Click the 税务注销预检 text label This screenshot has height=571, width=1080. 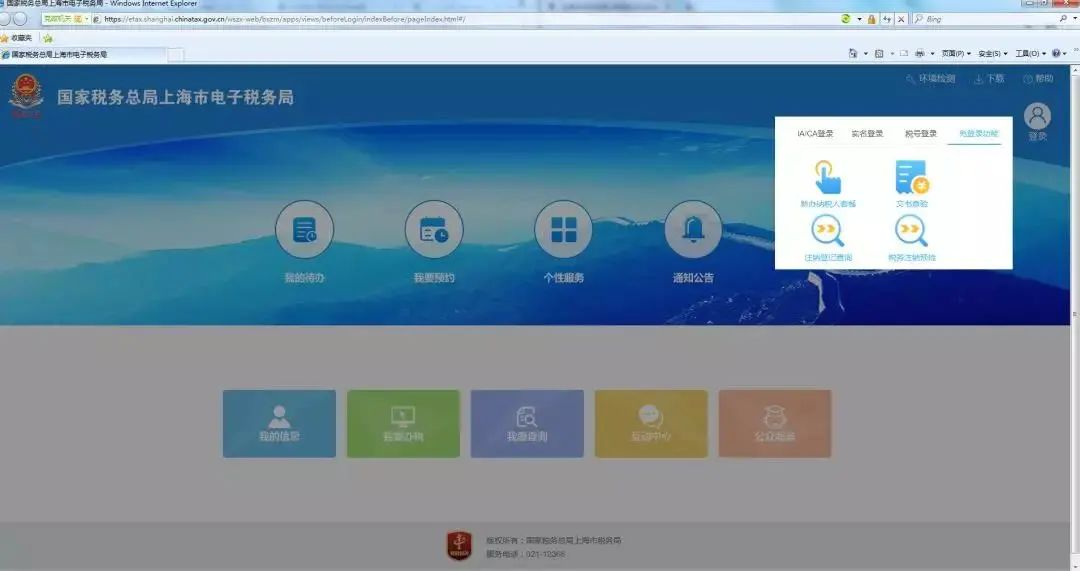click(912, 258)
